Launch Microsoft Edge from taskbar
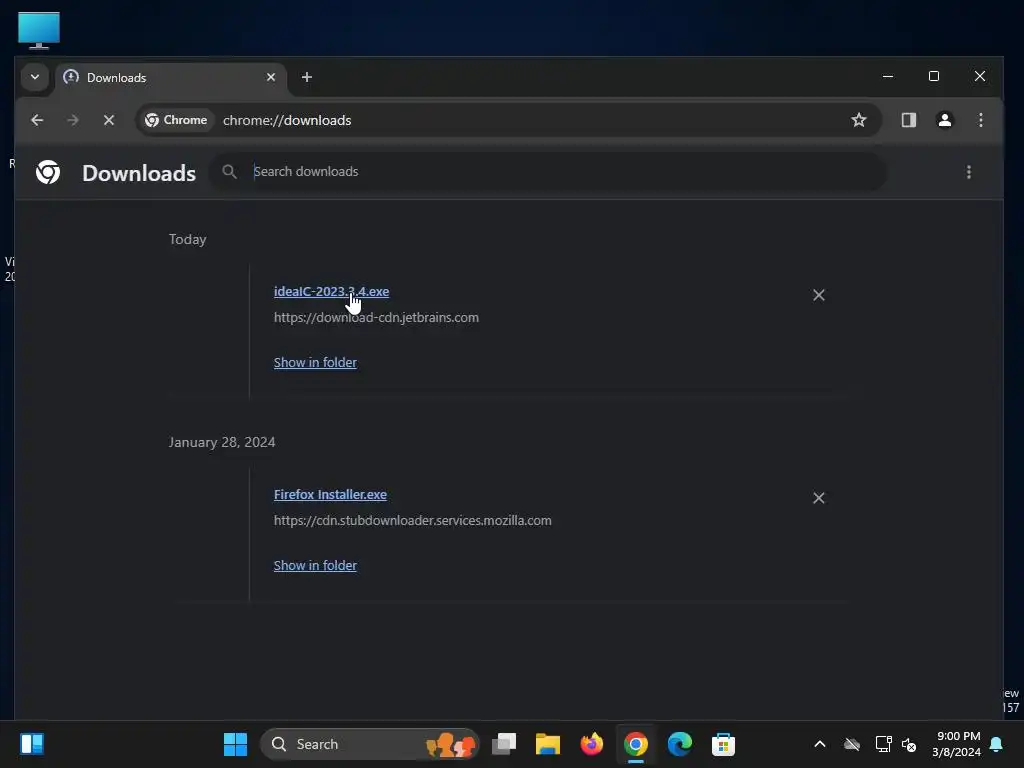The width and height of the screenshot is (1024, 768). [679, 744]
